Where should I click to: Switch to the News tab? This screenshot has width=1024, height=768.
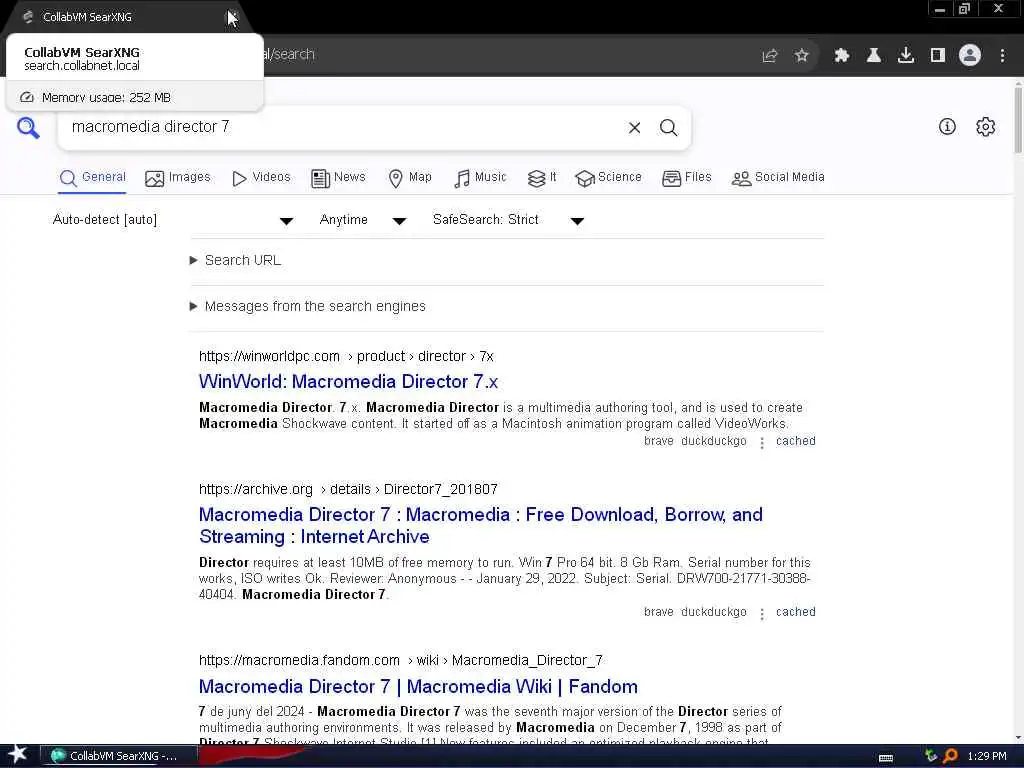(338, 178)
